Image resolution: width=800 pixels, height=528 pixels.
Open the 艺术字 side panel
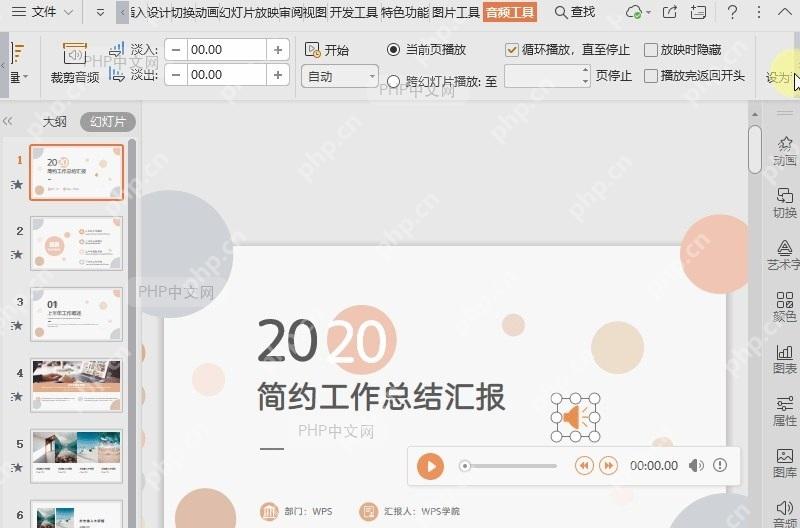pyautogui.click(x=784, y=255)
